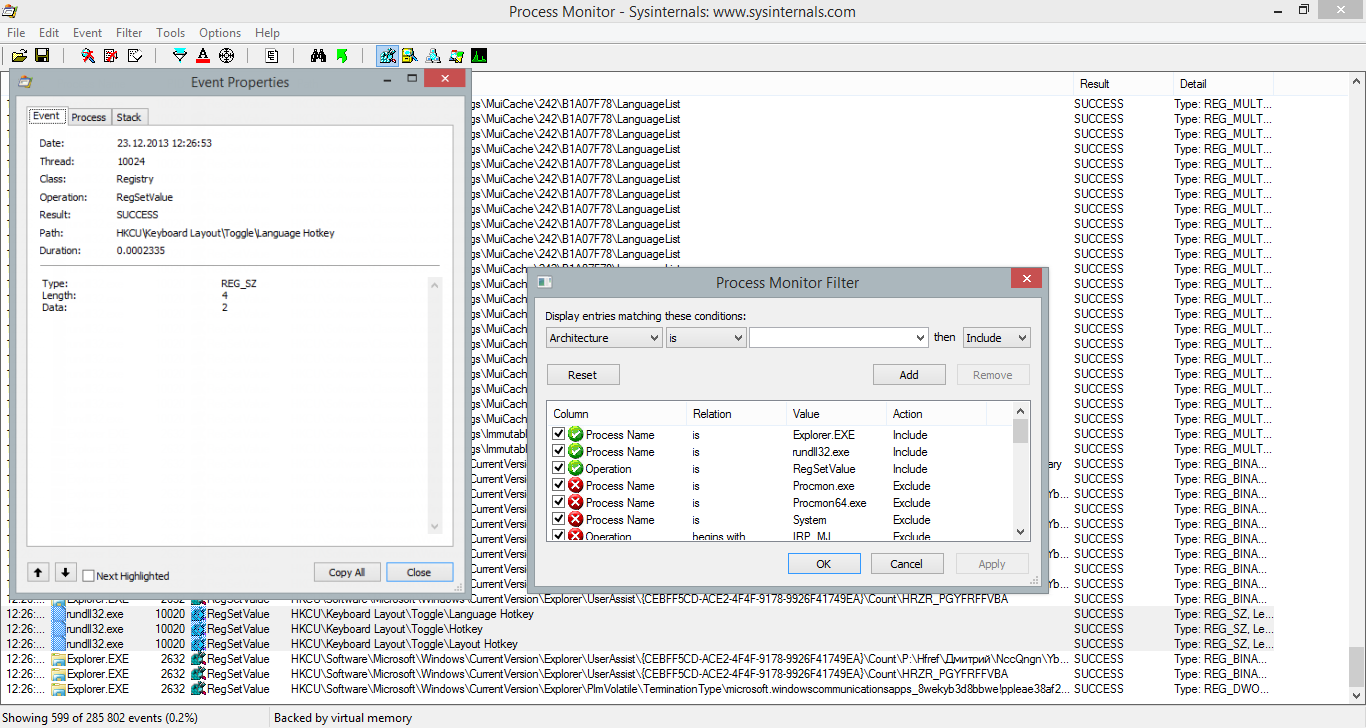Click the Process Monitor app icon in title bar

pos(10,12)
